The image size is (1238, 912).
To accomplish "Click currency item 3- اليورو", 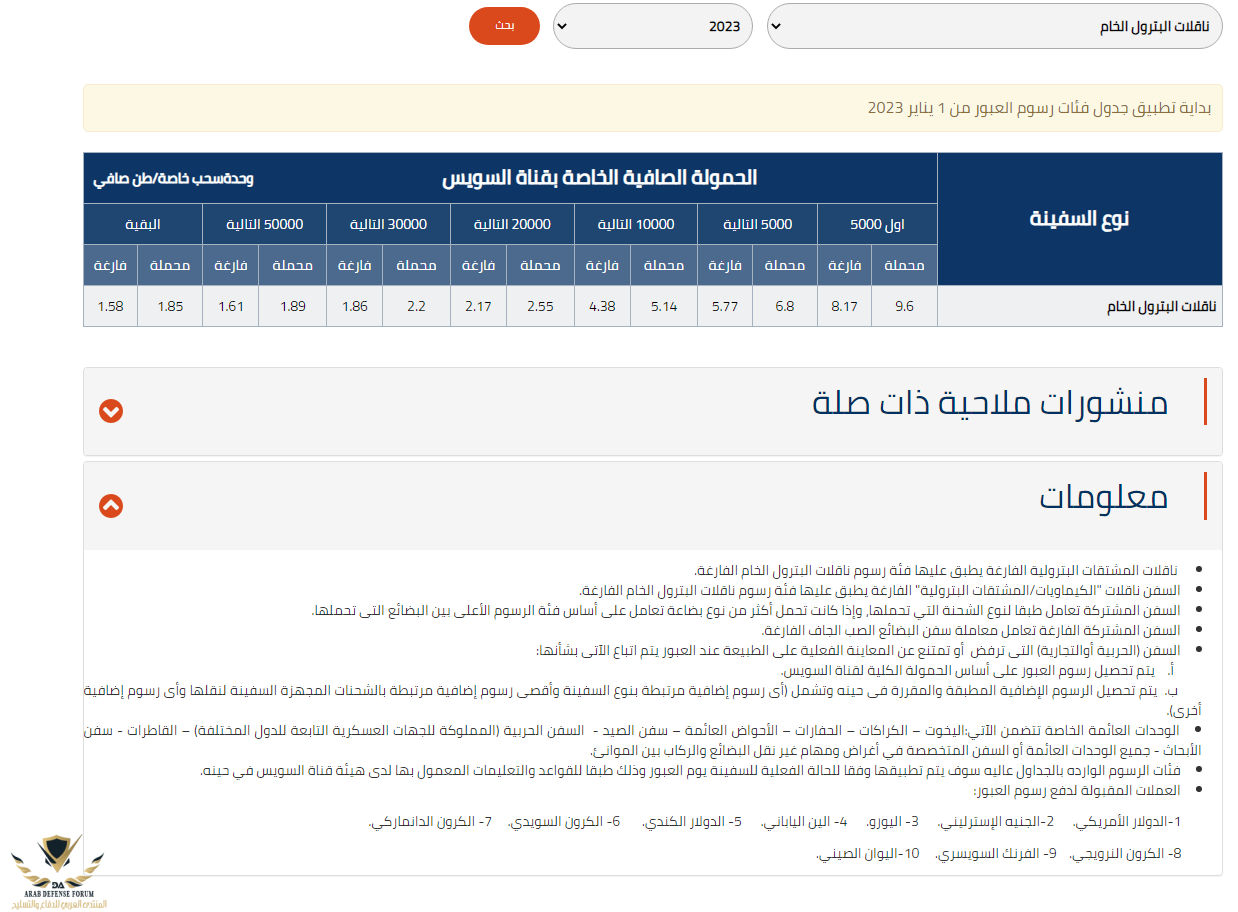I will click(890, 822).
